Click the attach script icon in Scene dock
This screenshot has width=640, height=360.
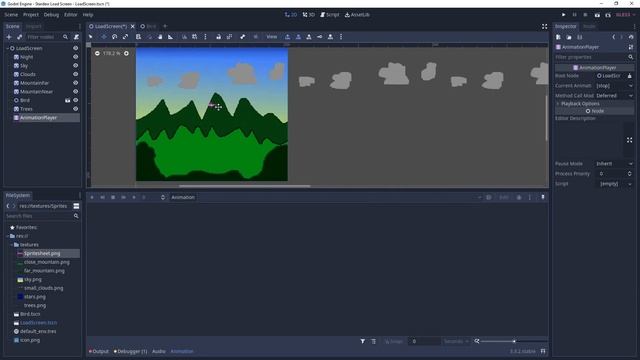point(76,37)
